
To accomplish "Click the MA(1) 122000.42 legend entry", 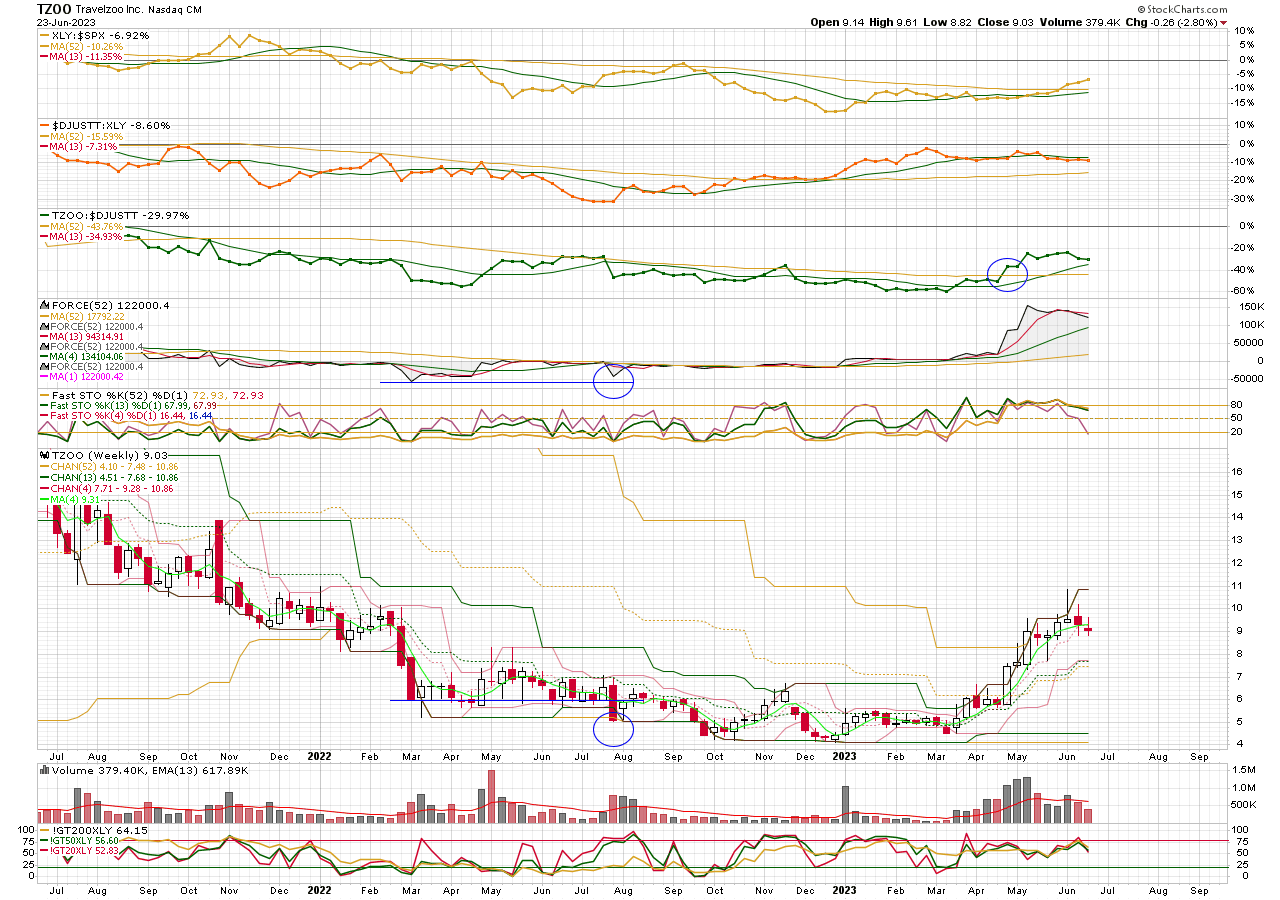I will coord(87,376).
